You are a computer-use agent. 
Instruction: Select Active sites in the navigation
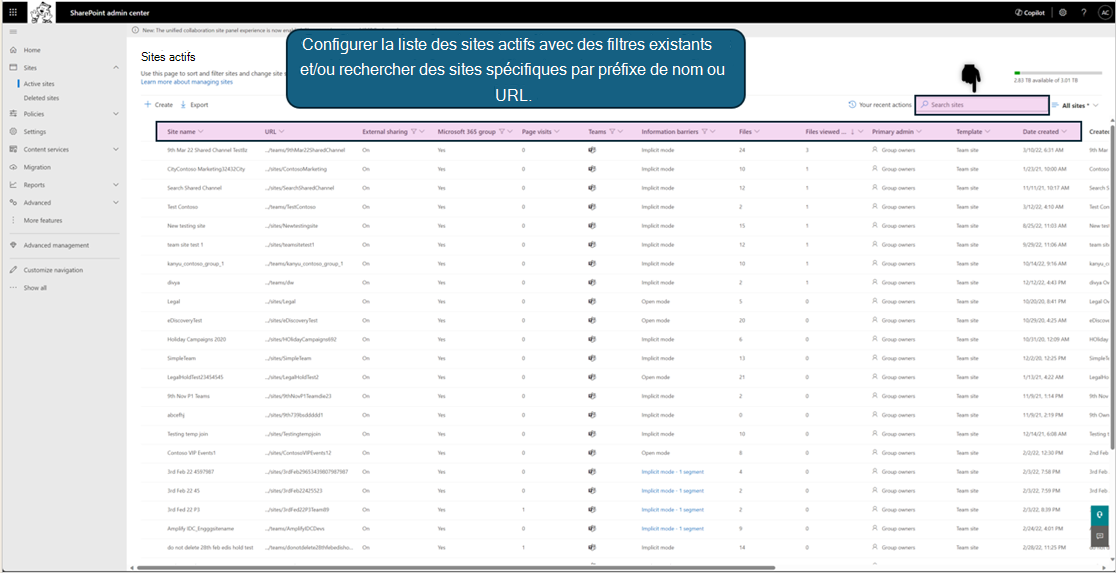(39, 83)
